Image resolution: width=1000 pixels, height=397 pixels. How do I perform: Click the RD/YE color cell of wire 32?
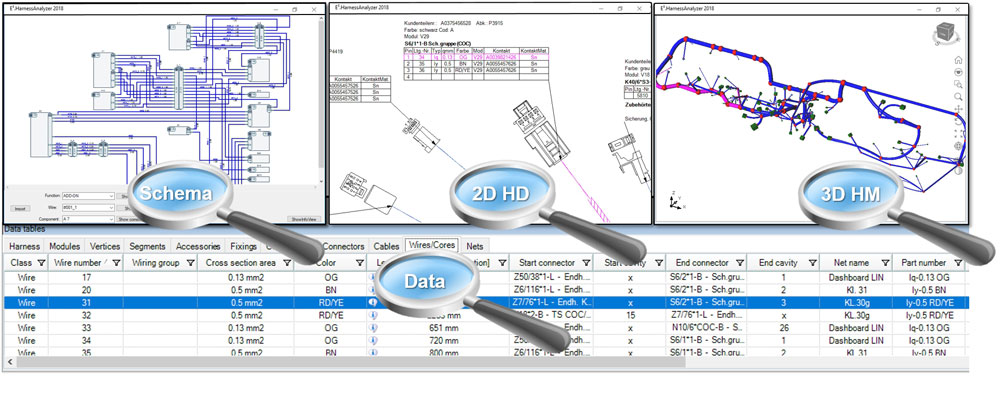[x=331, y=315]
